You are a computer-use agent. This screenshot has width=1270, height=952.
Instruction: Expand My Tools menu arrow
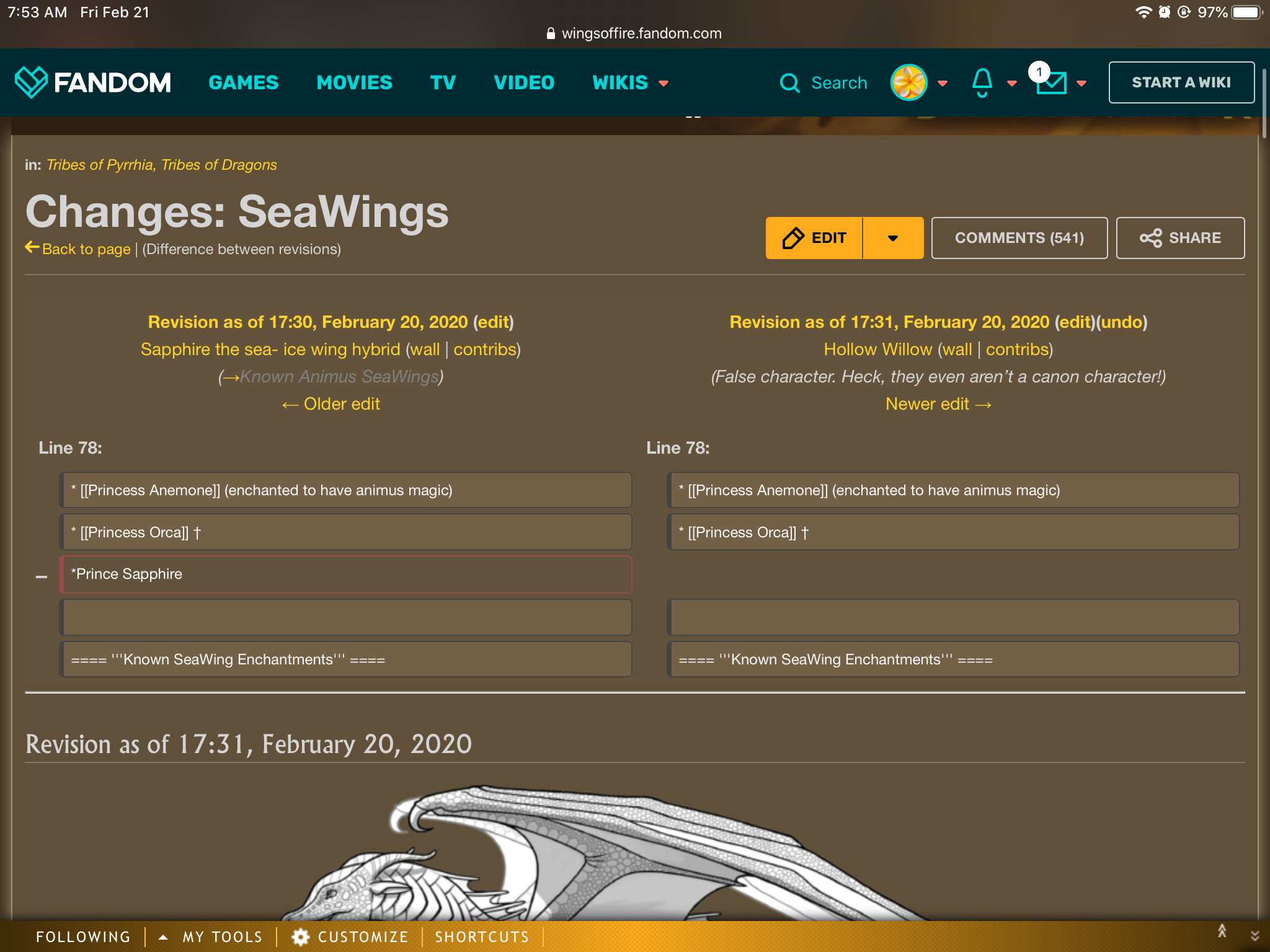click(x=163, y=937)
